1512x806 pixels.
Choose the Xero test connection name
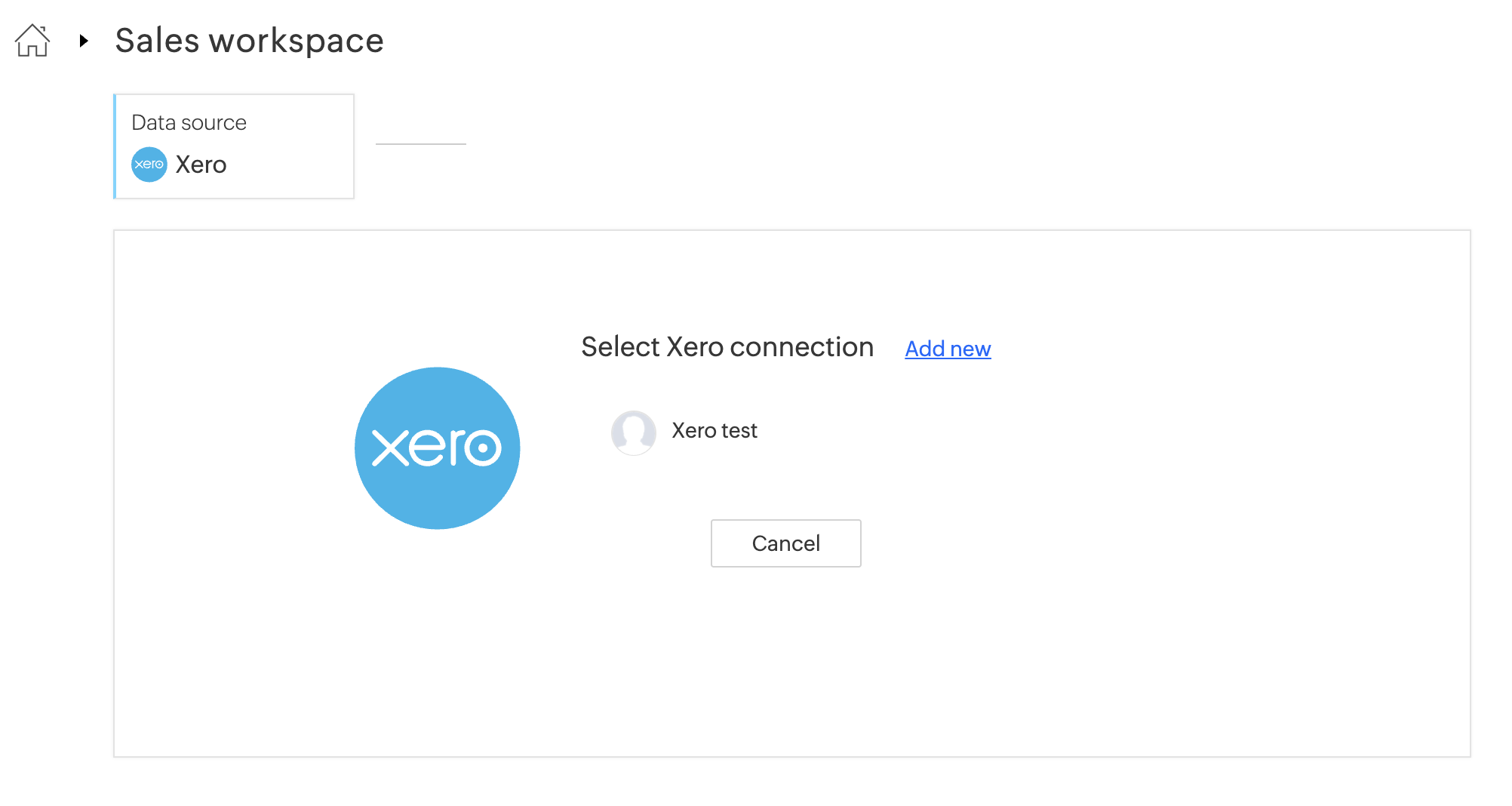(x=714, y=430)
